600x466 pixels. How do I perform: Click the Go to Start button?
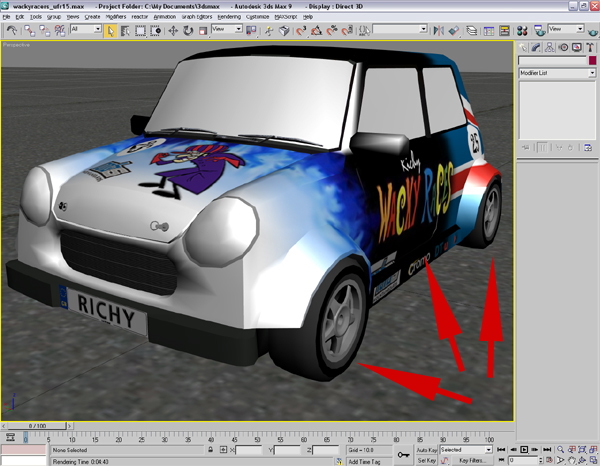tap(501, 450)
